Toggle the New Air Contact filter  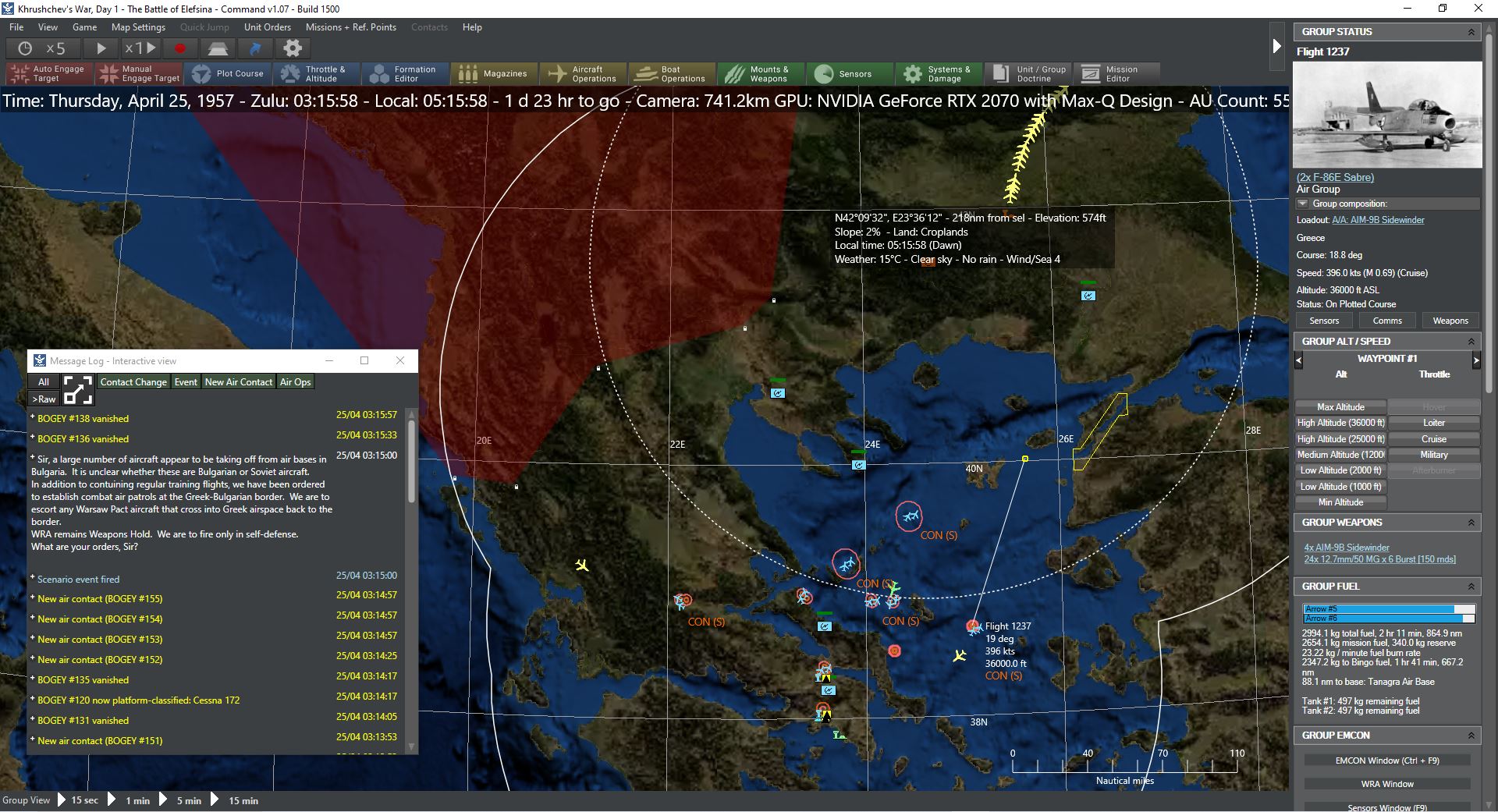[x=238, y=382]
